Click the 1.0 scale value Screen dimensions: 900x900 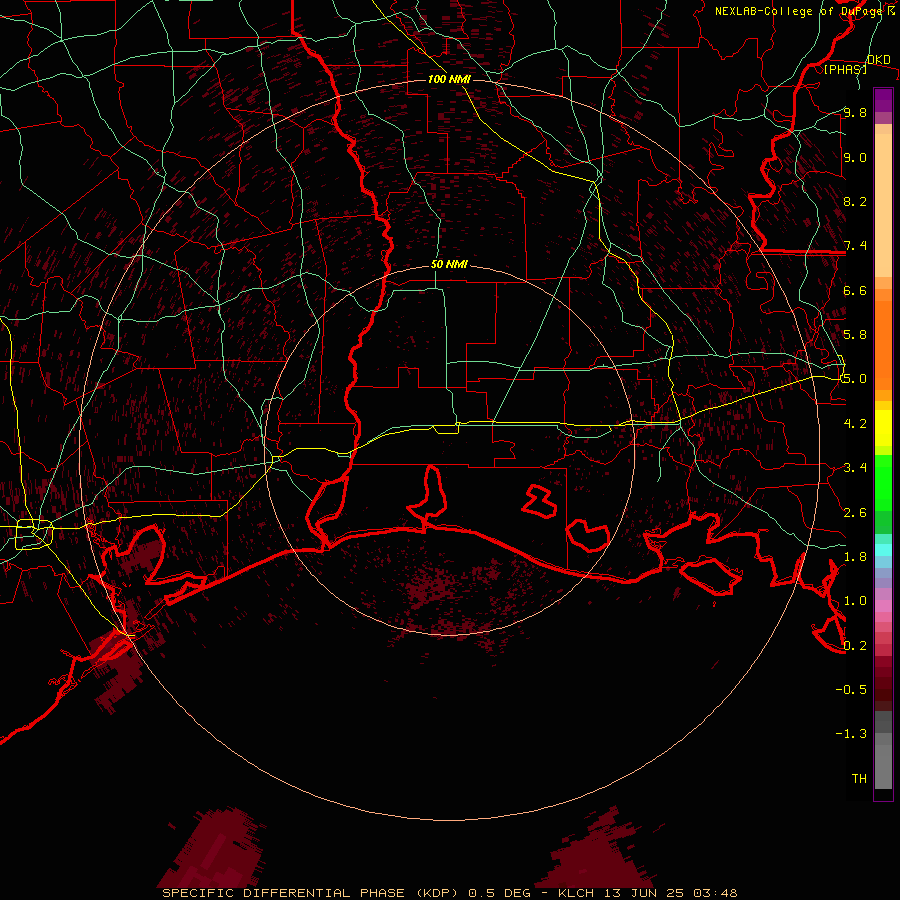tap(855, 600)
